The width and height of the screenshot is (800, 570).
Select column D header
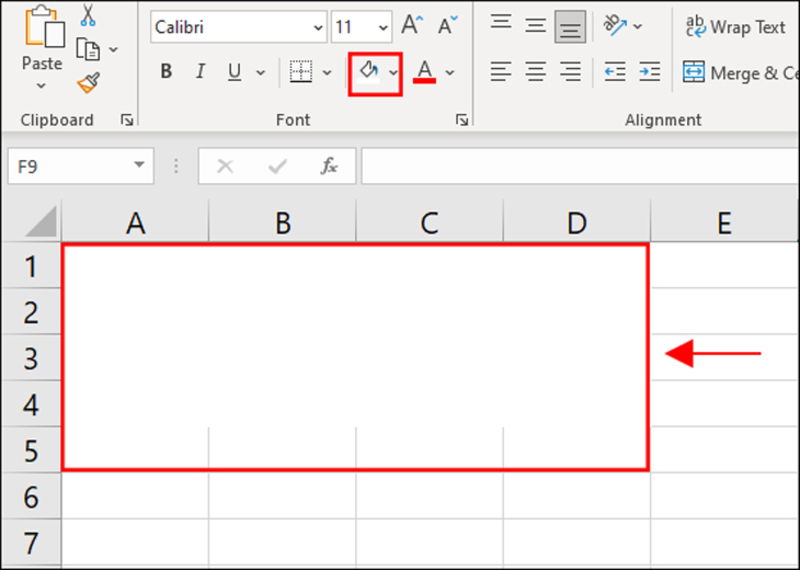click(577, 222)
